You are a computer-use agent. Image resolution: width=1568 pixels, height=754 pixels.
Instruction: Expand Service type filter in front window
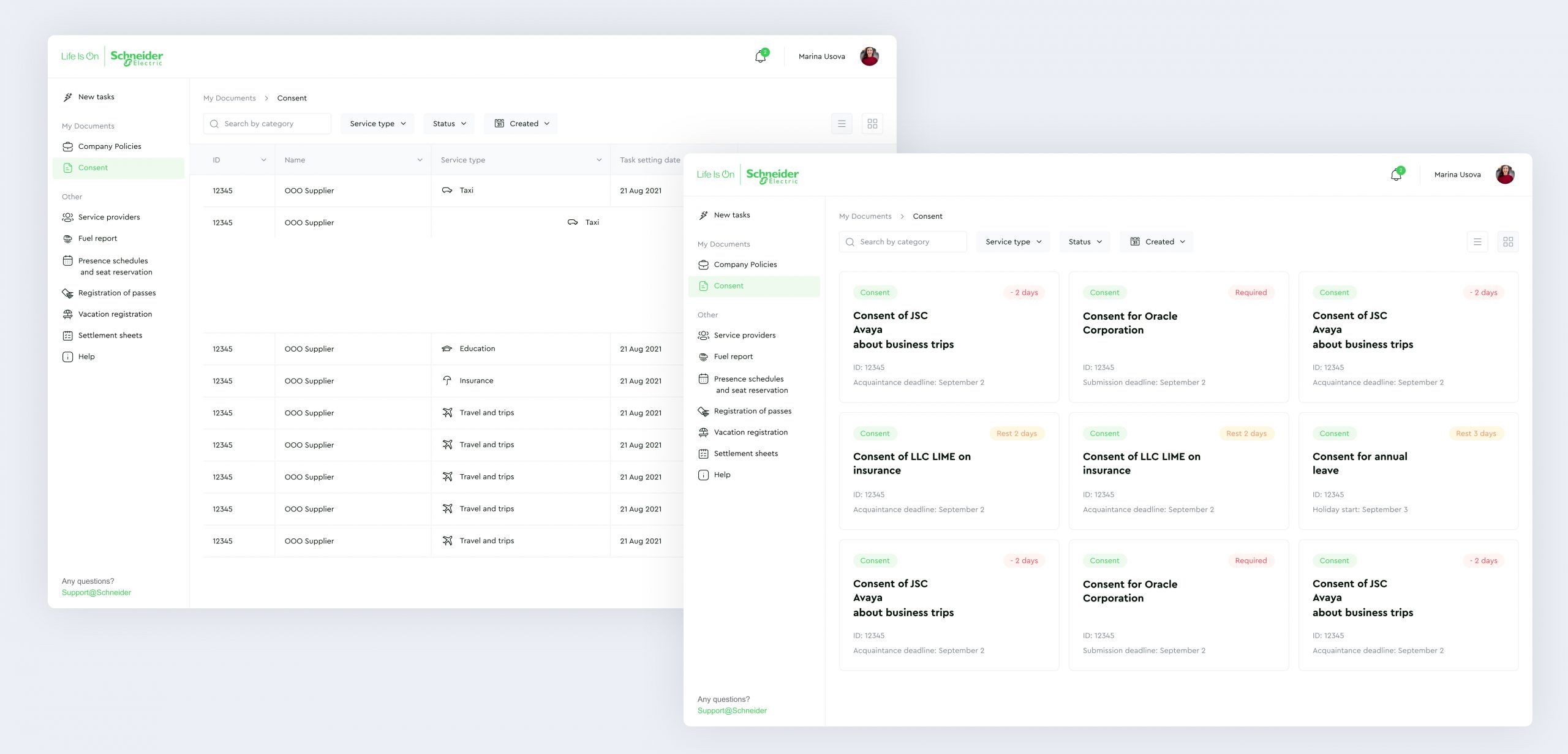click(1012, 242)
